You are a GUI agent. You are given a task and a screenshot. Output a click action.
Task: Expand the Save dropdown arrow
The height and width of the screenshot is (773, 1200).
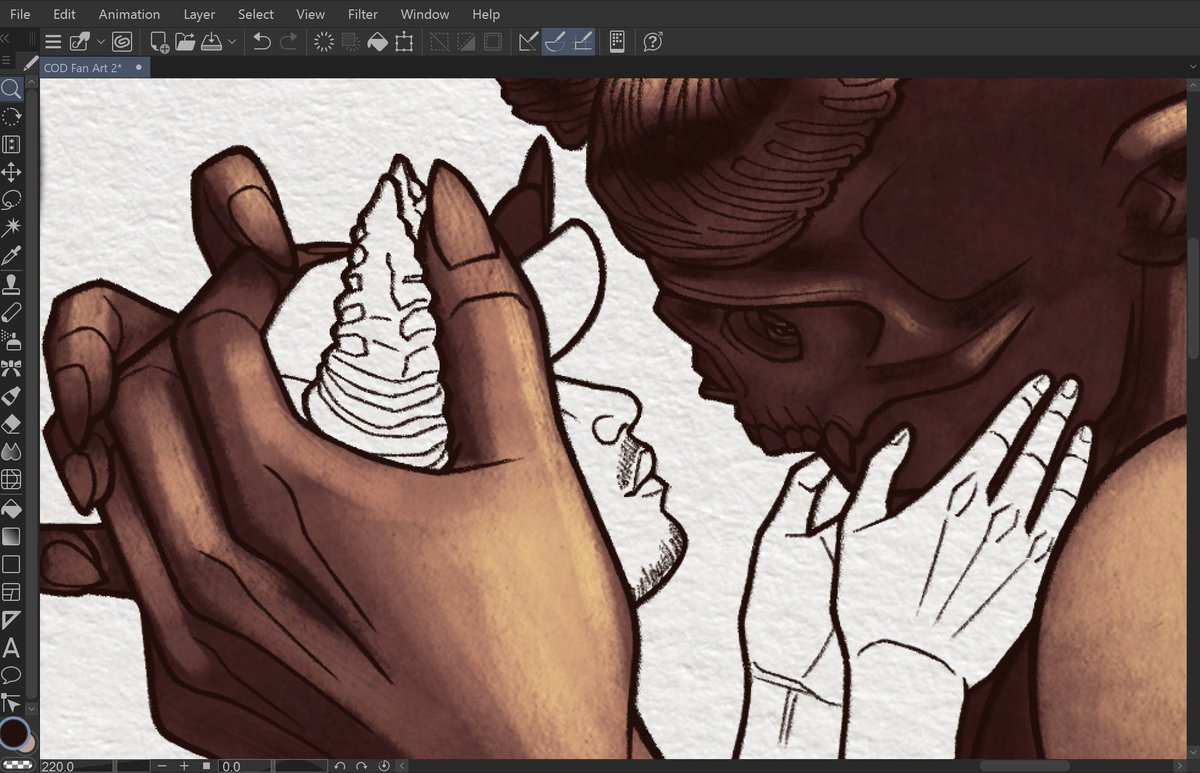232,42
